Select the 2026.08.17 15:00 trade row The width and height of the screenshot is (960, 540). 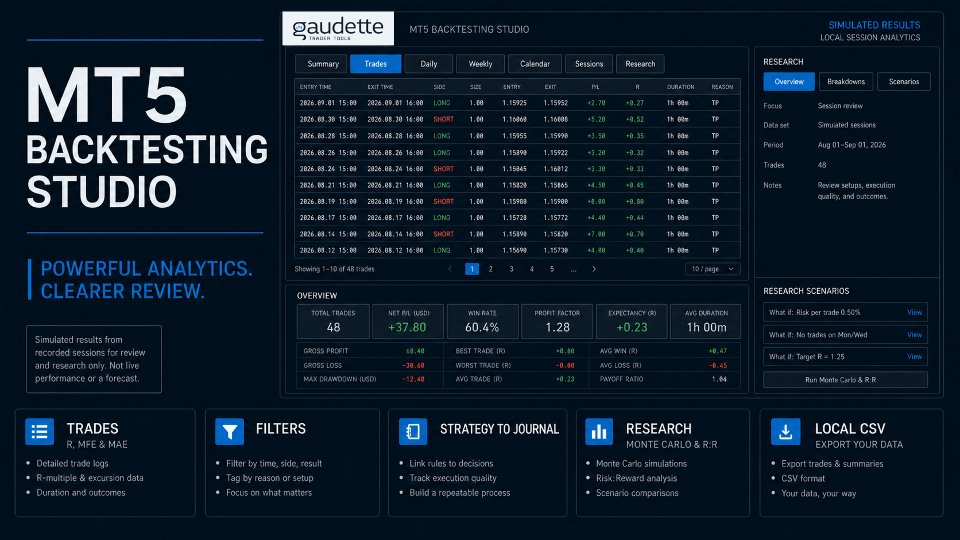coord(517,217)
